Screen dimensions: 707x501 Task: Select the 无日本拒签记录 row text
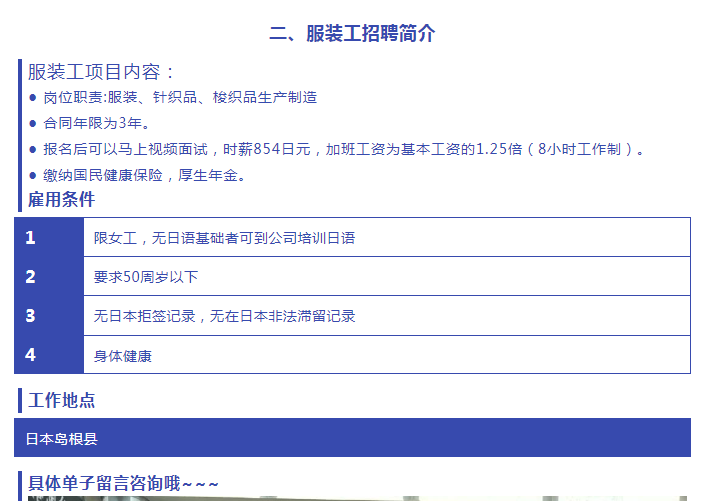(224, 316)
